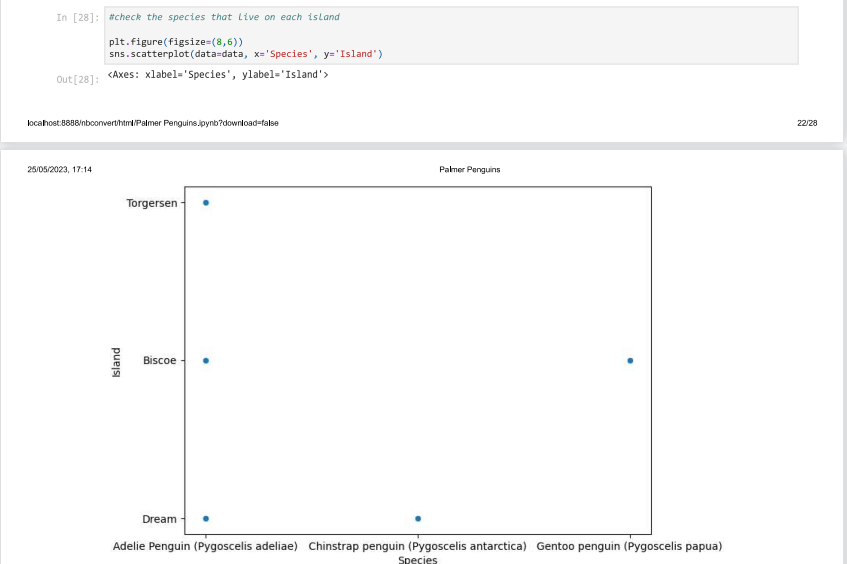Click the Torgersen y-axis label
The image size is (847, 564).
pyautogui.click(x=152, y=203)
